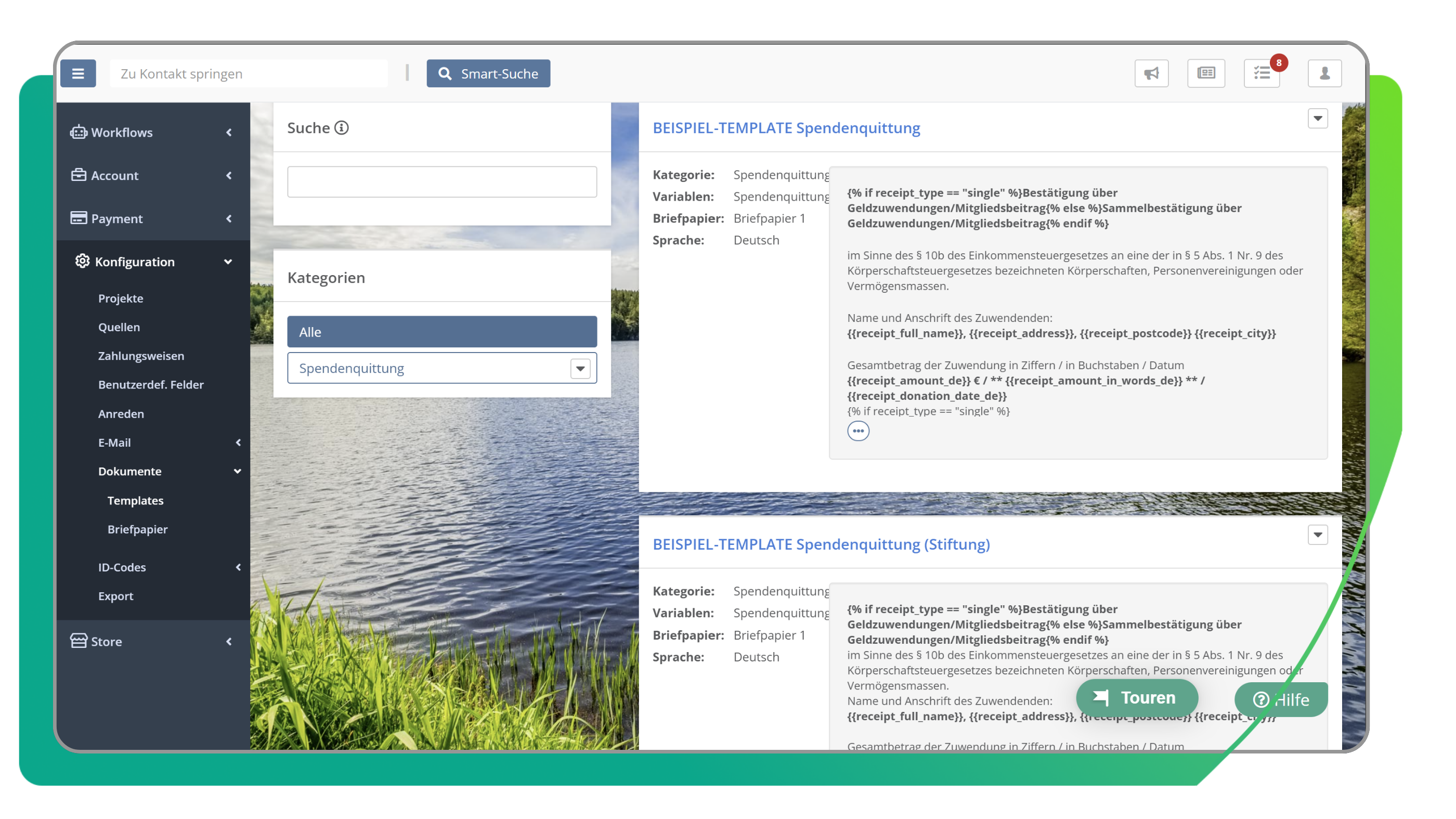
Task: Open the task list with badge 8
Action: tap(1262, 73)
